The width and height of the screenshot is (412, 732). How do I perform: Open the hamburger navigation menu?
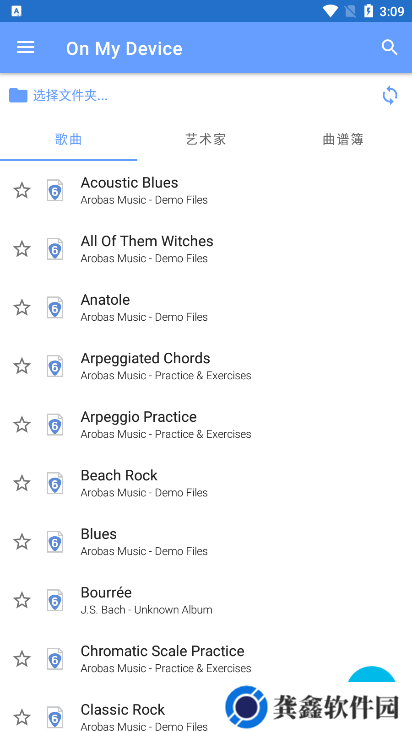(26, 48)
